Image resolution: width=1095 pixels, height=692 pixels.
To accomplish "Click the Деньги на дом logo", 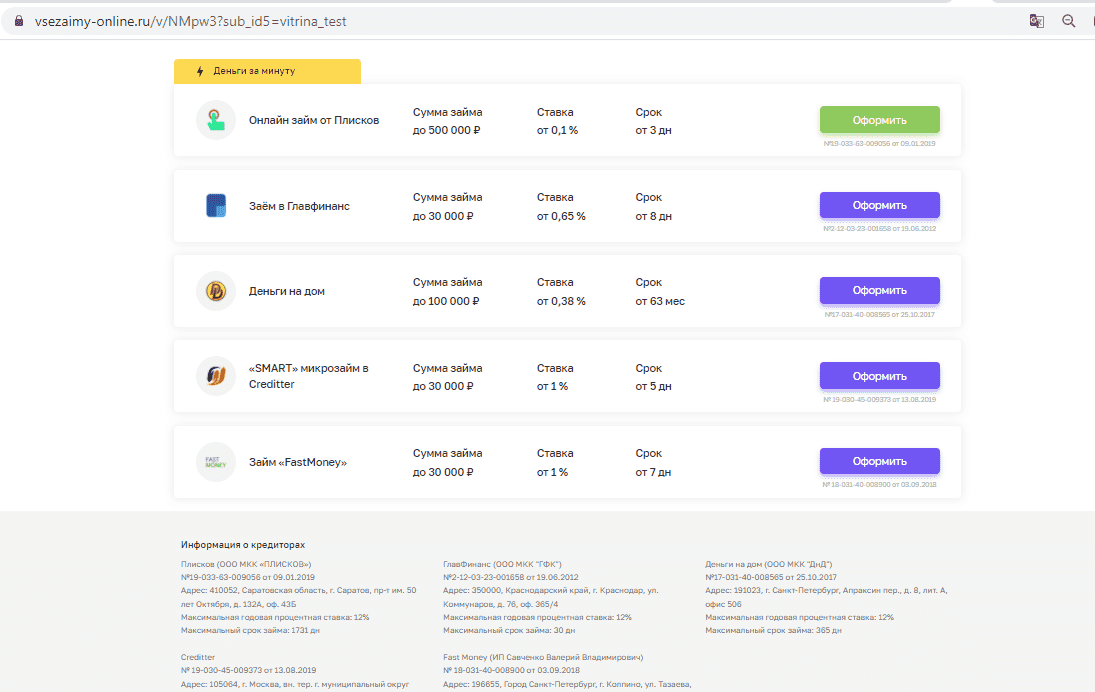I will [x=216, y=291].
